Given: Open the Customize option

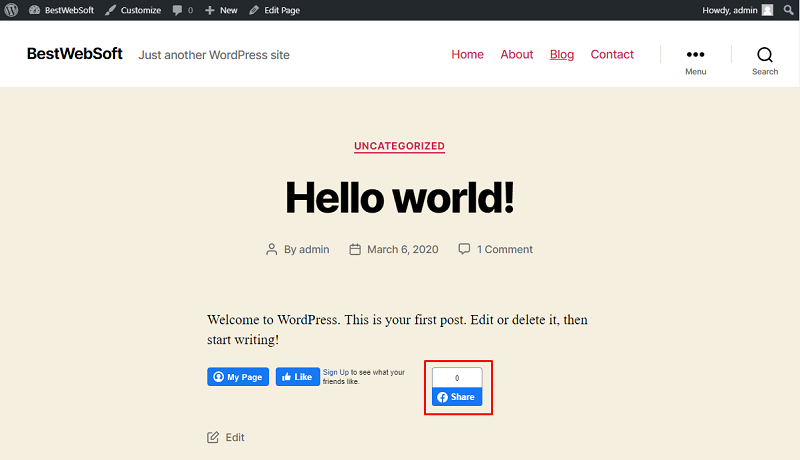Looking at the screenshot, I should (133, 10).
